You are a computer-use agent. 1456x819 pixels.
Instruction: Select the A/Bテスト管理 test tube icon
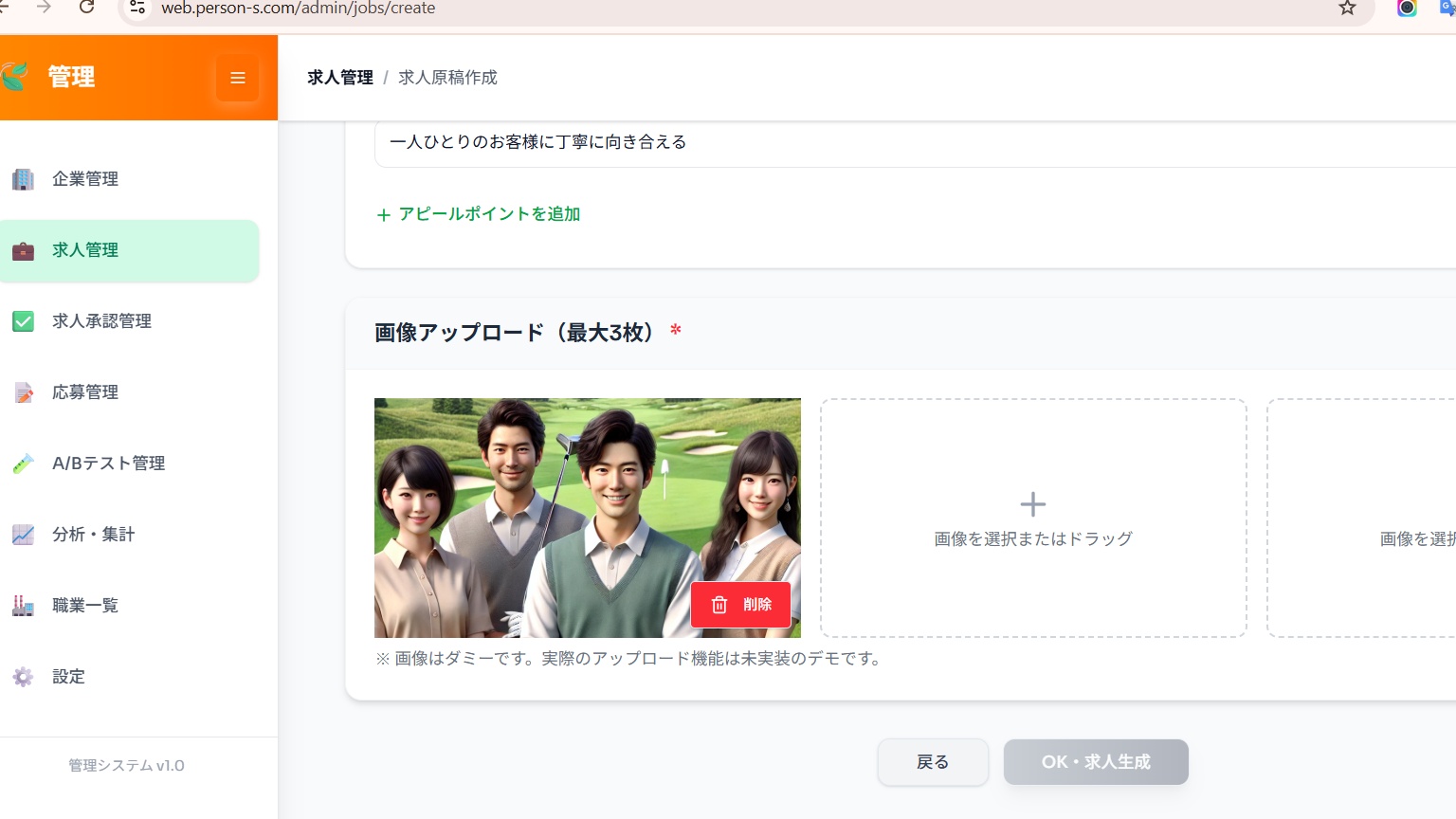tap(23, 463)
